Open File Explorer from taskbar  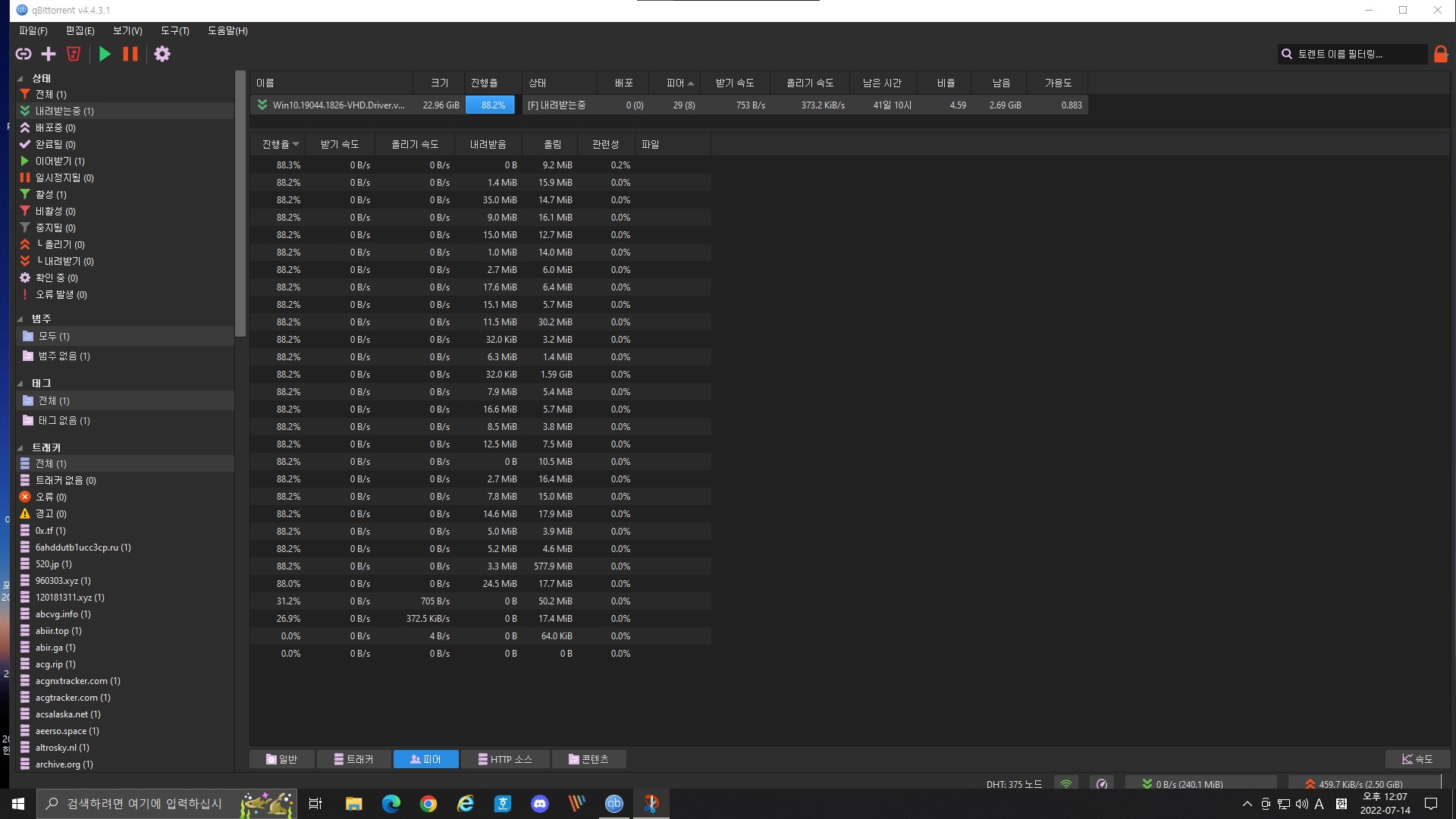[x=353, y=804]
